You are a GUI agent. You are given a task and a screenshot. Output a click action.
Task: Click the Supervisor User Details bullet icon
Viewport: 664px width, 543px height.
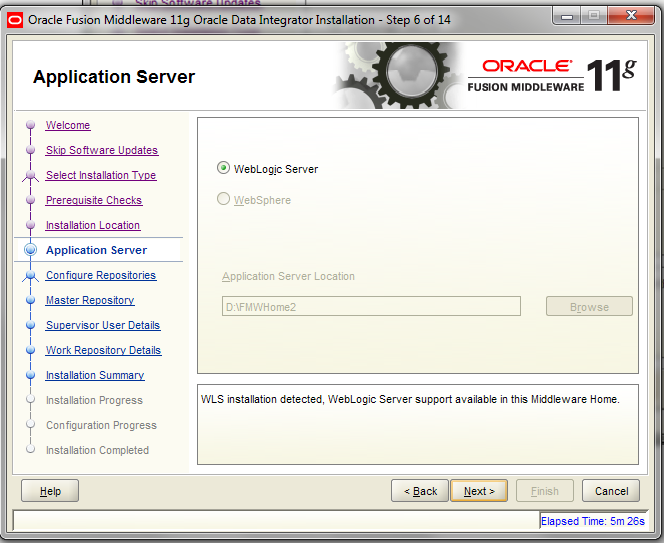pos(30,325)
